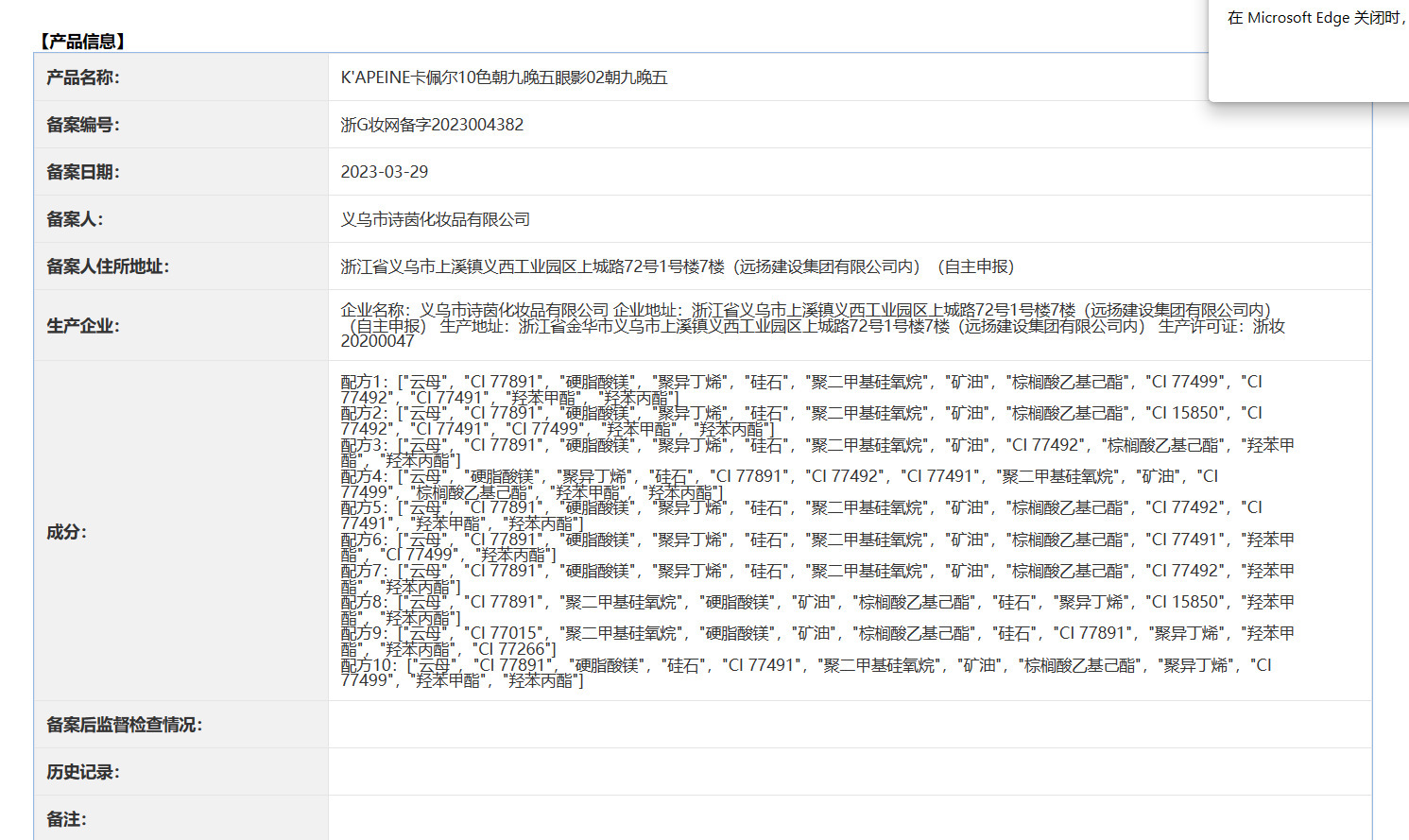
Task: Click the 配方6: formula label
Action: click(x=367, y=540)
